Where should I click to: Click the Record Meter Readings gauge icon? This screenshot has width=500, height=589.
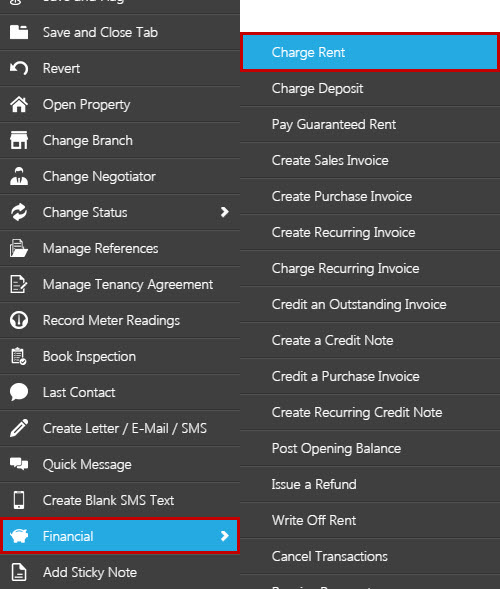(19, 320)
